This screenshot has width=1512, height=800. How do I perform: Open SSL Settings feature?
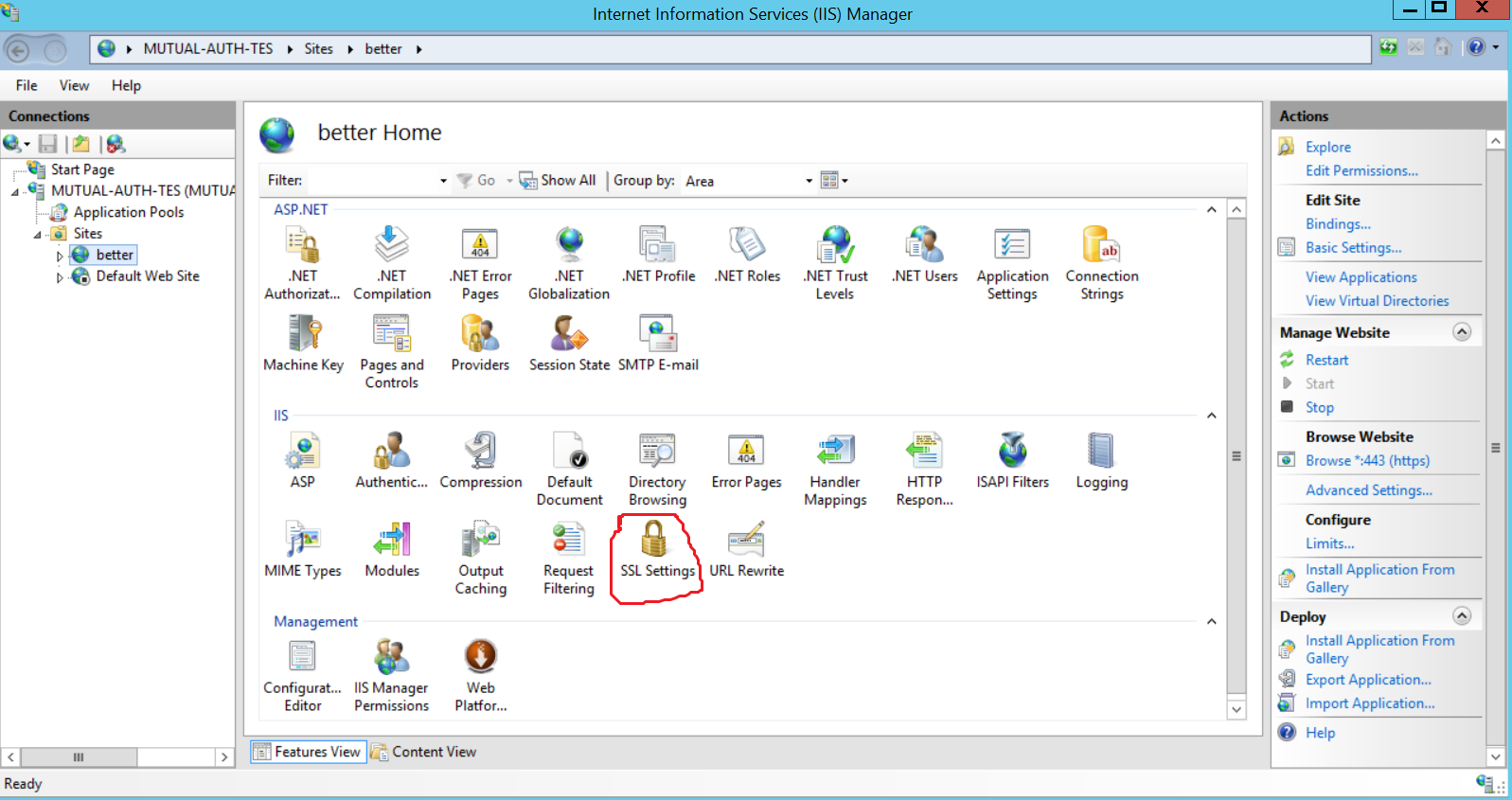click(657, 550)
